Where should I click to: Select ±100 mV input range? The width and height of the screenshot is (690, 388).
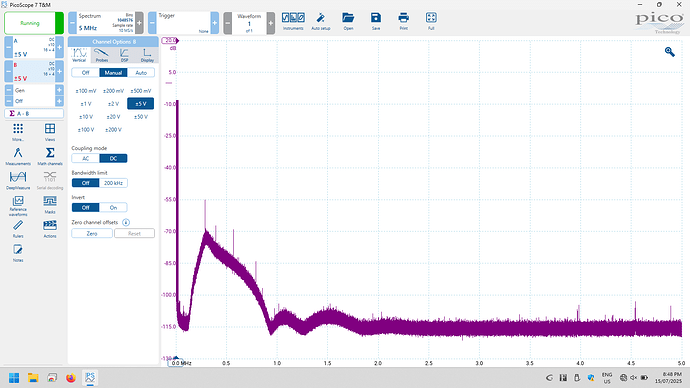pos(86,91)
